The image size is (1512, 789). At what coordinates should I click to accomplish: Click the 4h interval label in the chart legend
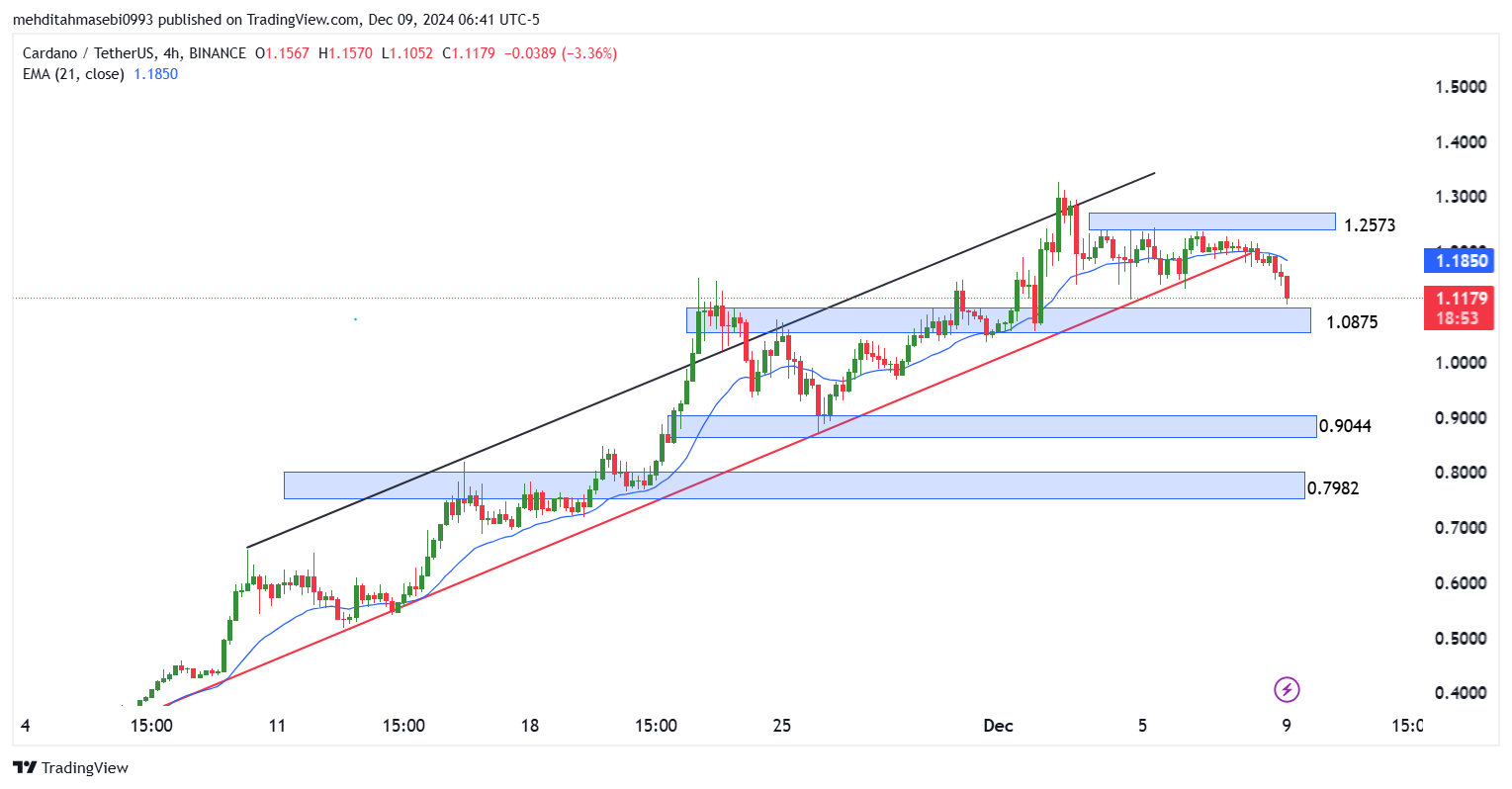pos(171,53)
